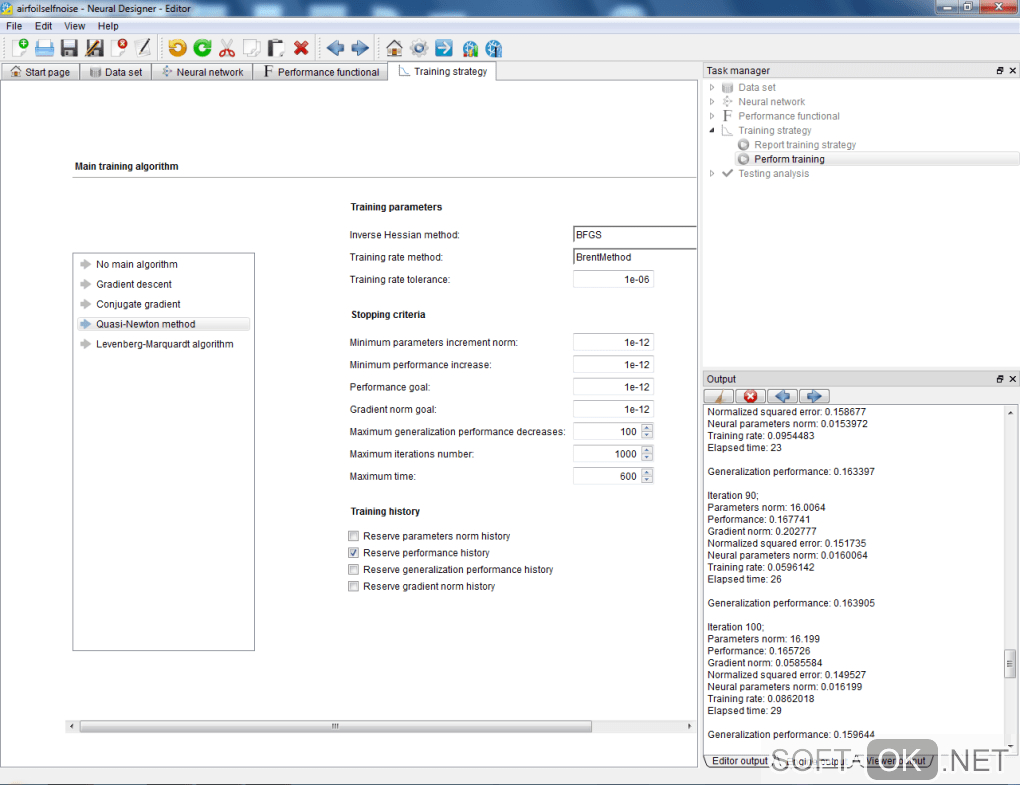Click the blue Forward arrow in the toolbar

360,47
